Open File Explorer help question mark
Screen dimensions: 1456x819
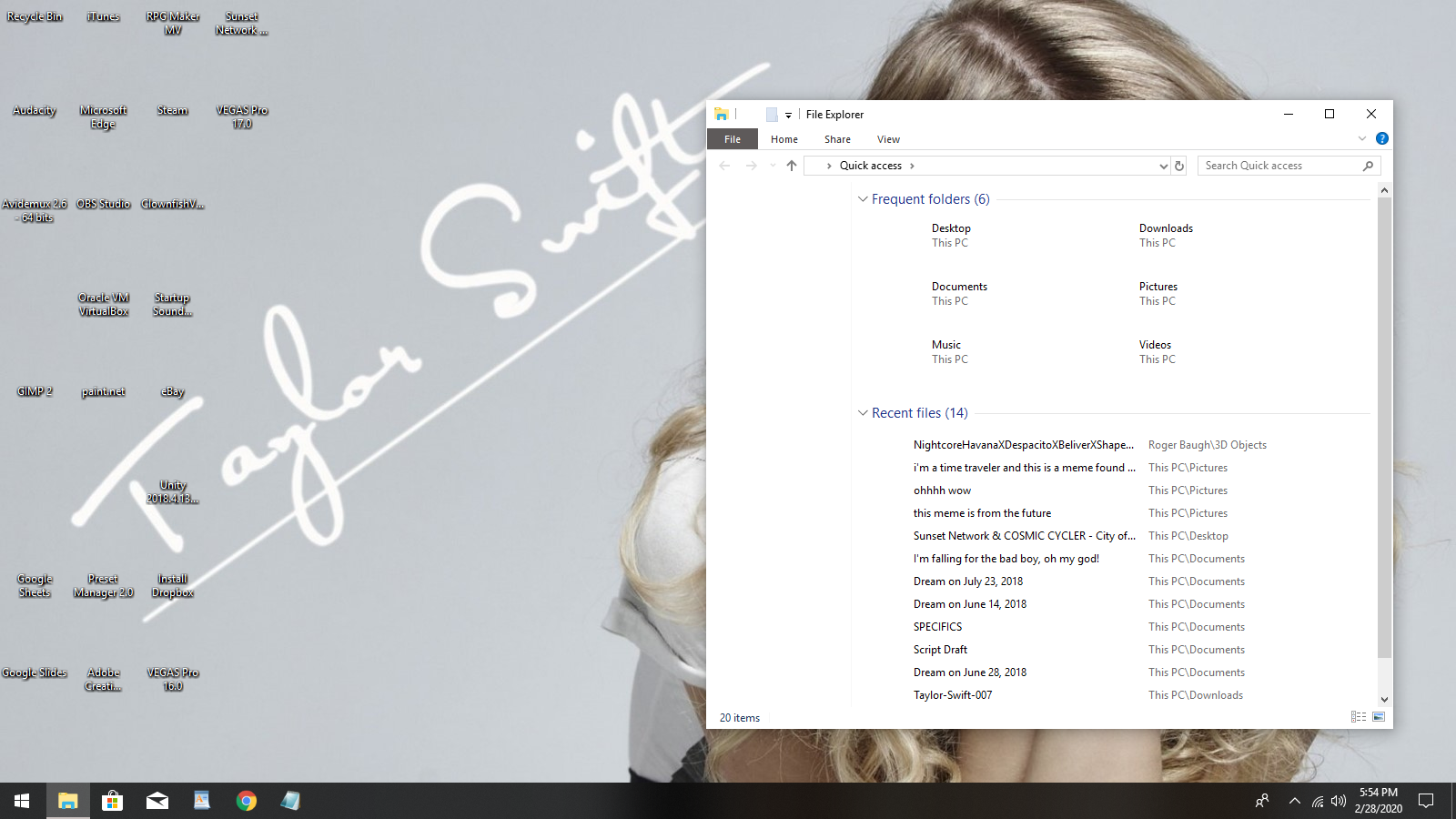(x=1382, y=138)
